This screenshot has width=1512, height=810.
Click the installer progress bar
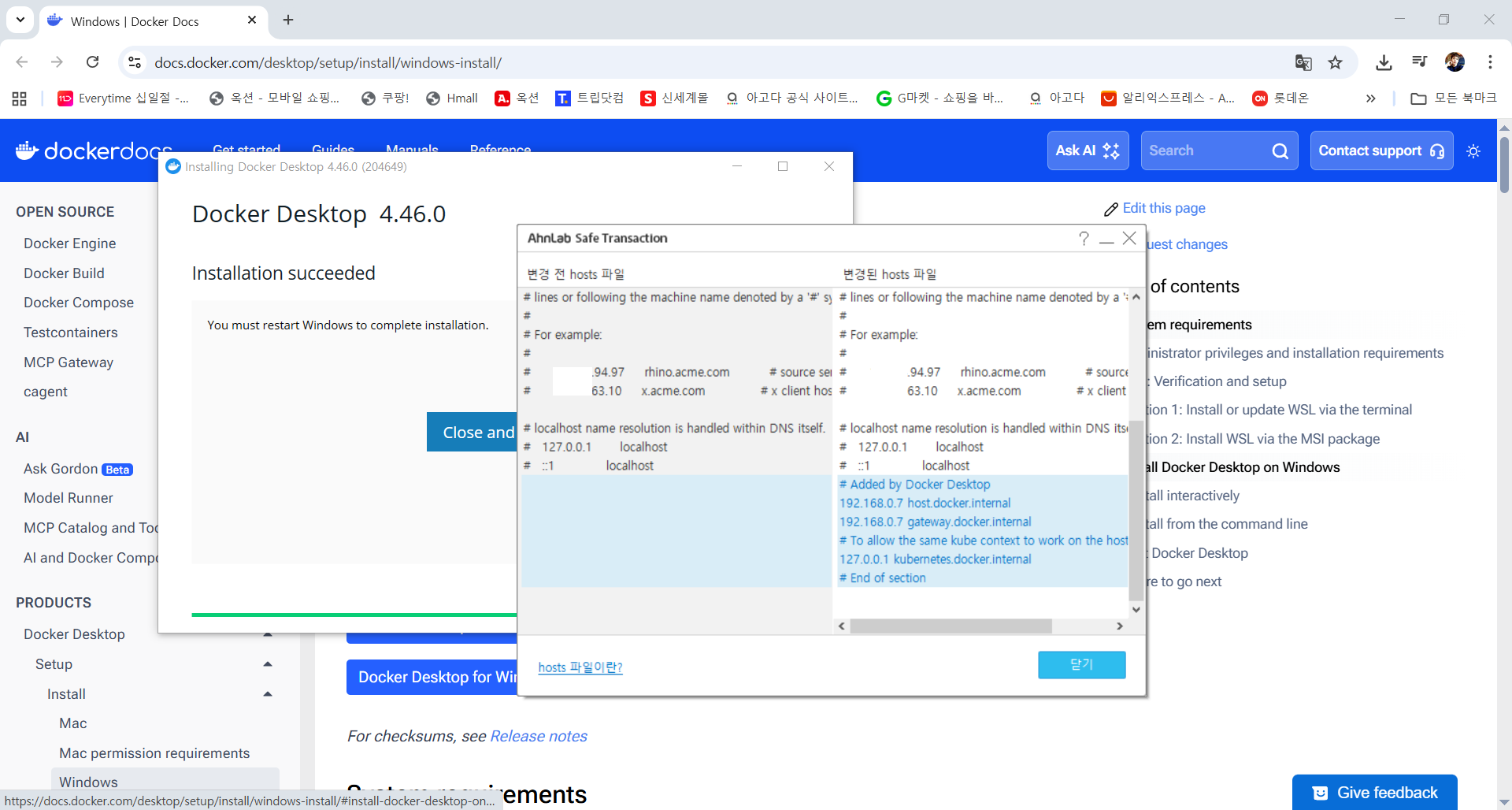(x=354, y=615)
